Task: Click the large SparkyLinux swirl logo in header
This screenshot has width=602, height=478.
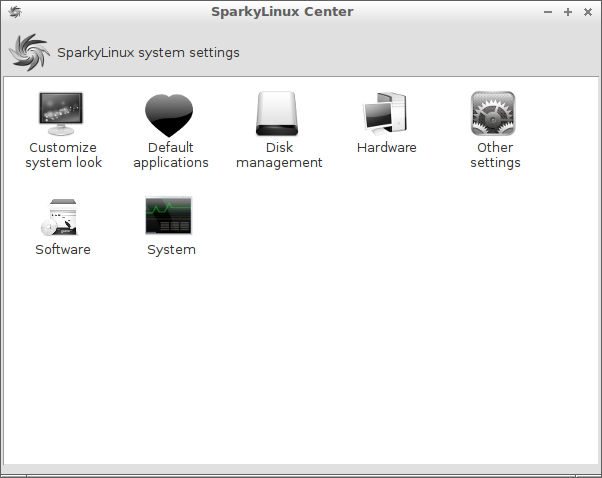Action: click(30, 52)
